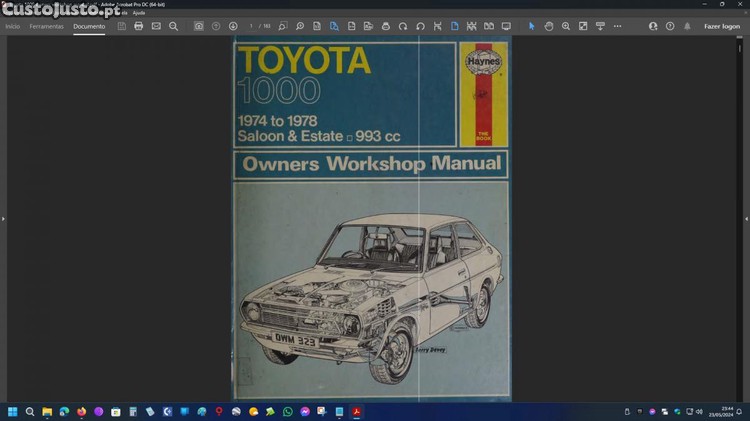Switch to the Início tab
Viewport: 750px width, 421px height.
point(13,26)
